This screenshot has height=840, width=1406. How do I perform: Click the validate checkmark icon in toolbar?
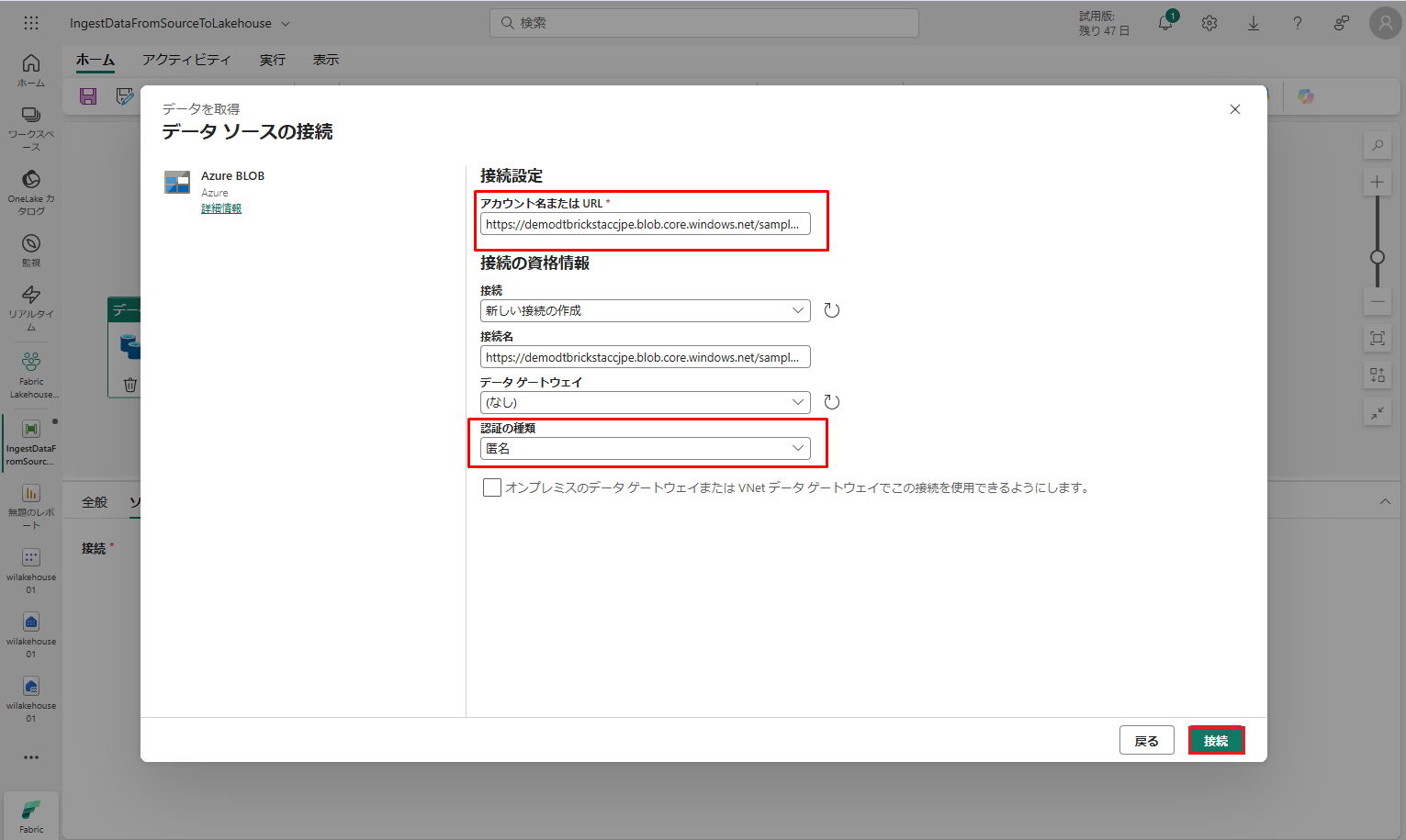(x=125, y=96)
